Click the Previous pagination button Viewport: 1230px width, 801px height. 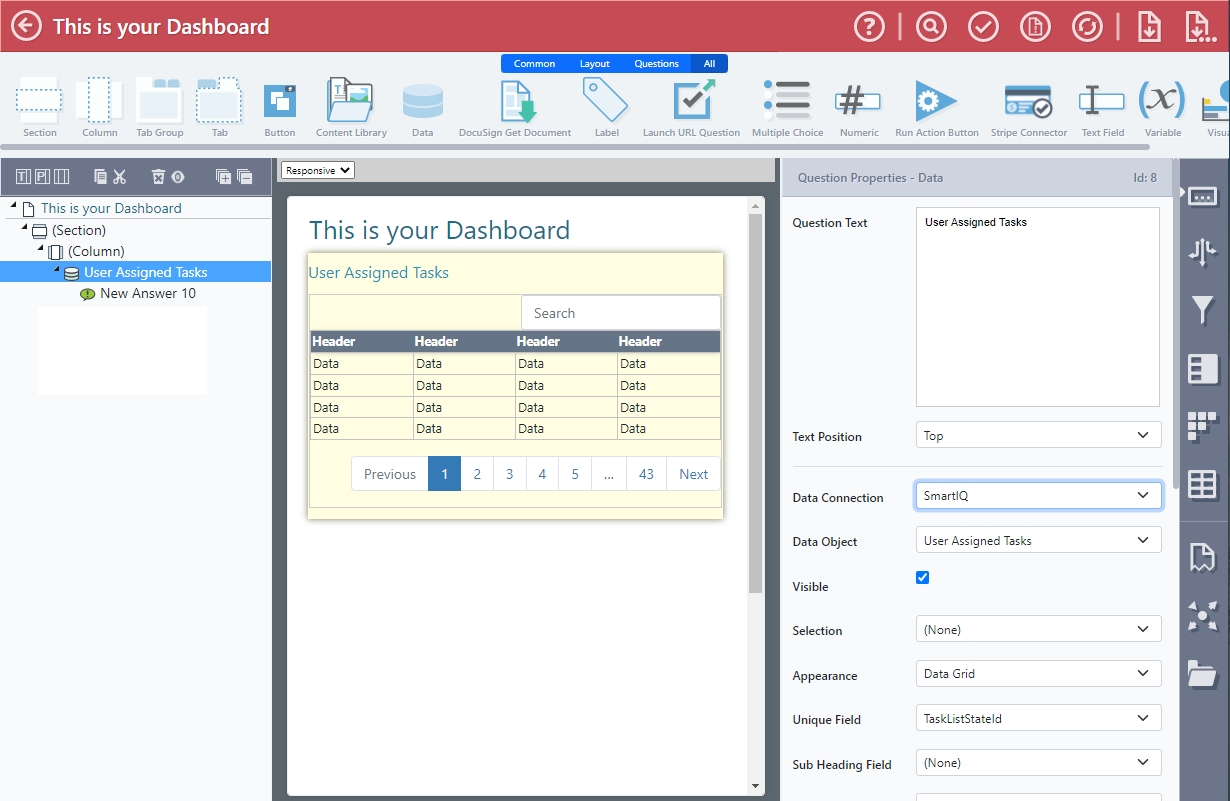click(389, 474)
